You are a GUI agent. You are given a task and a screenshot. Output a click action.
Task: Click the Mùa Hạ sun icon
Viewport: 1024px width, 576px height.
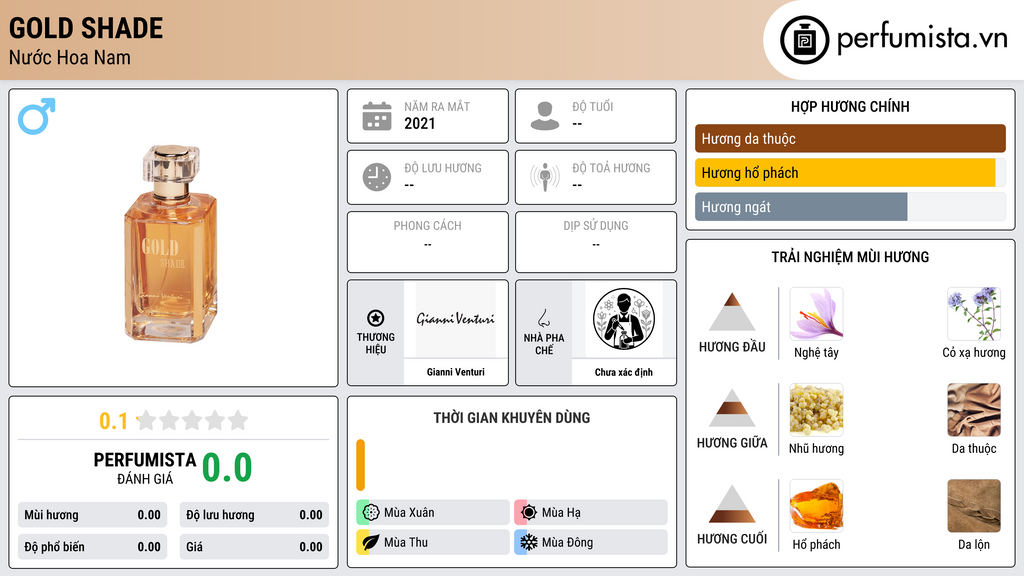pyautogui.click(x=529, y=512)
